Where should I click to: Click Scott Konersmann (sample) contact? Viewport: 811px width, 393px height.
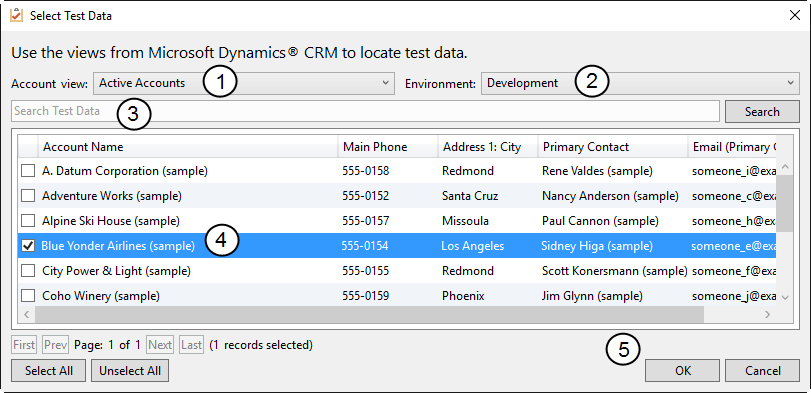pyautogui.click(x=614, y=271)
